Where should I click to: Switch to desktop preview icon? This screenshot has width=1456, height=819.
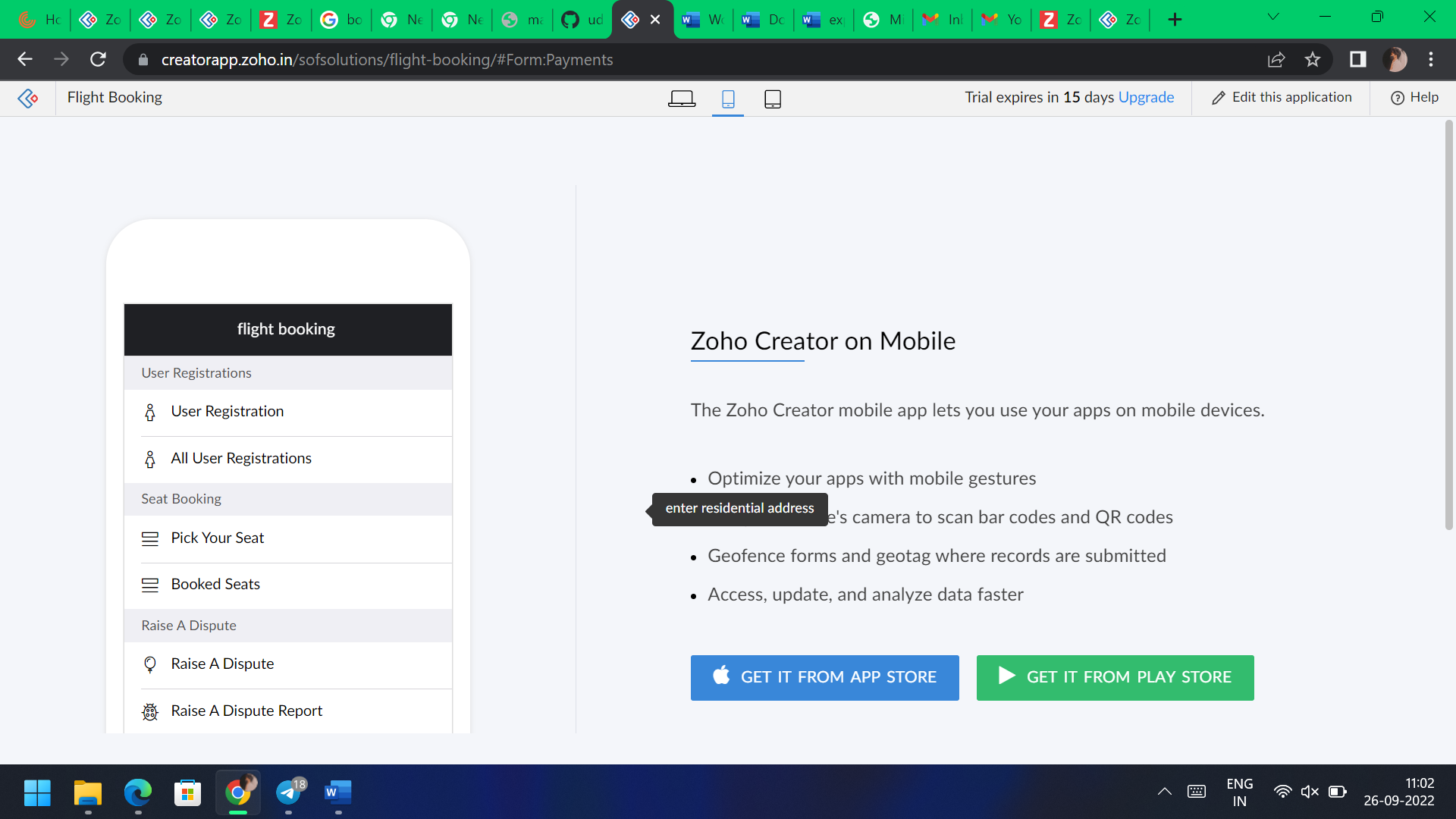(x=681, y=99)
